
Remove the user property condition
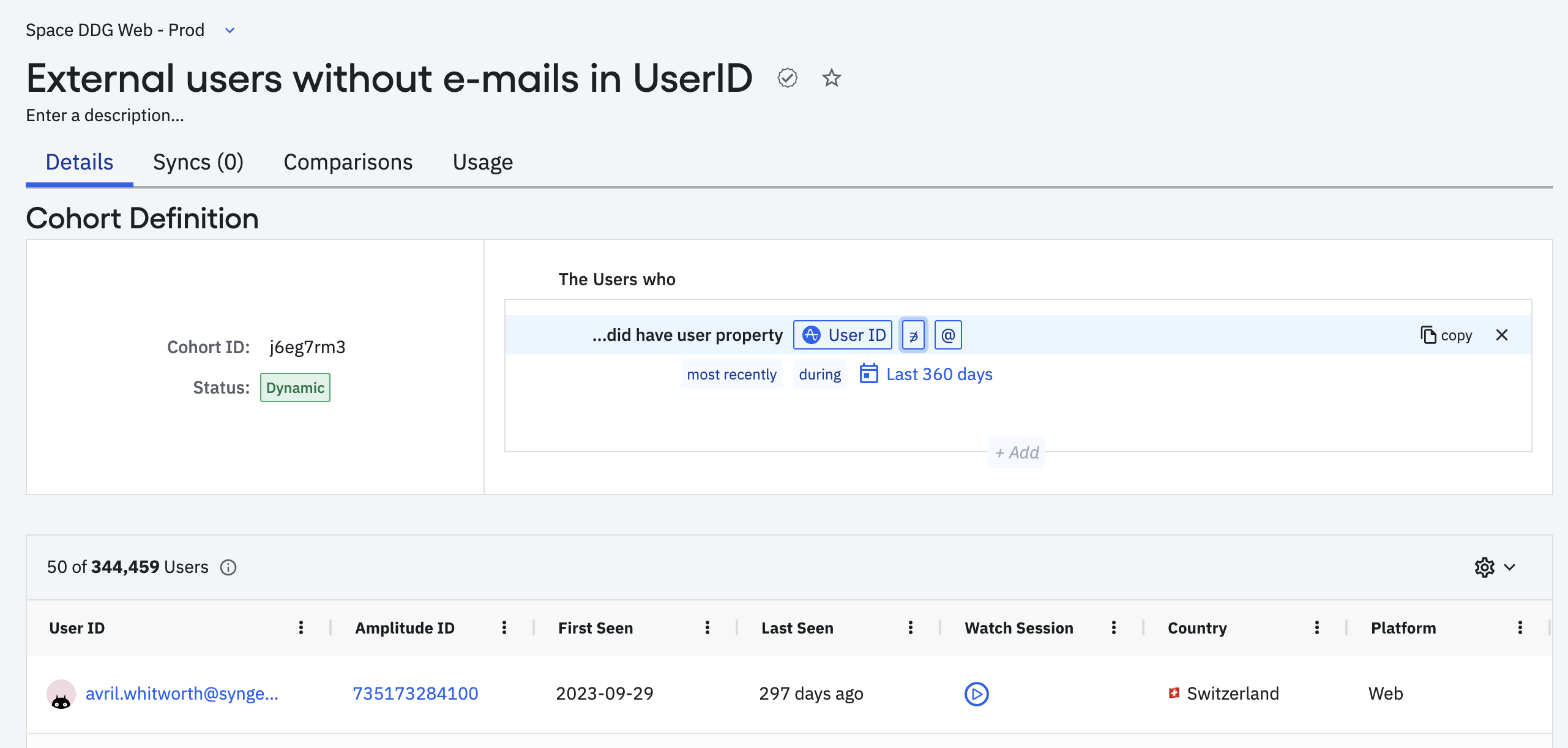point(1501,335)
